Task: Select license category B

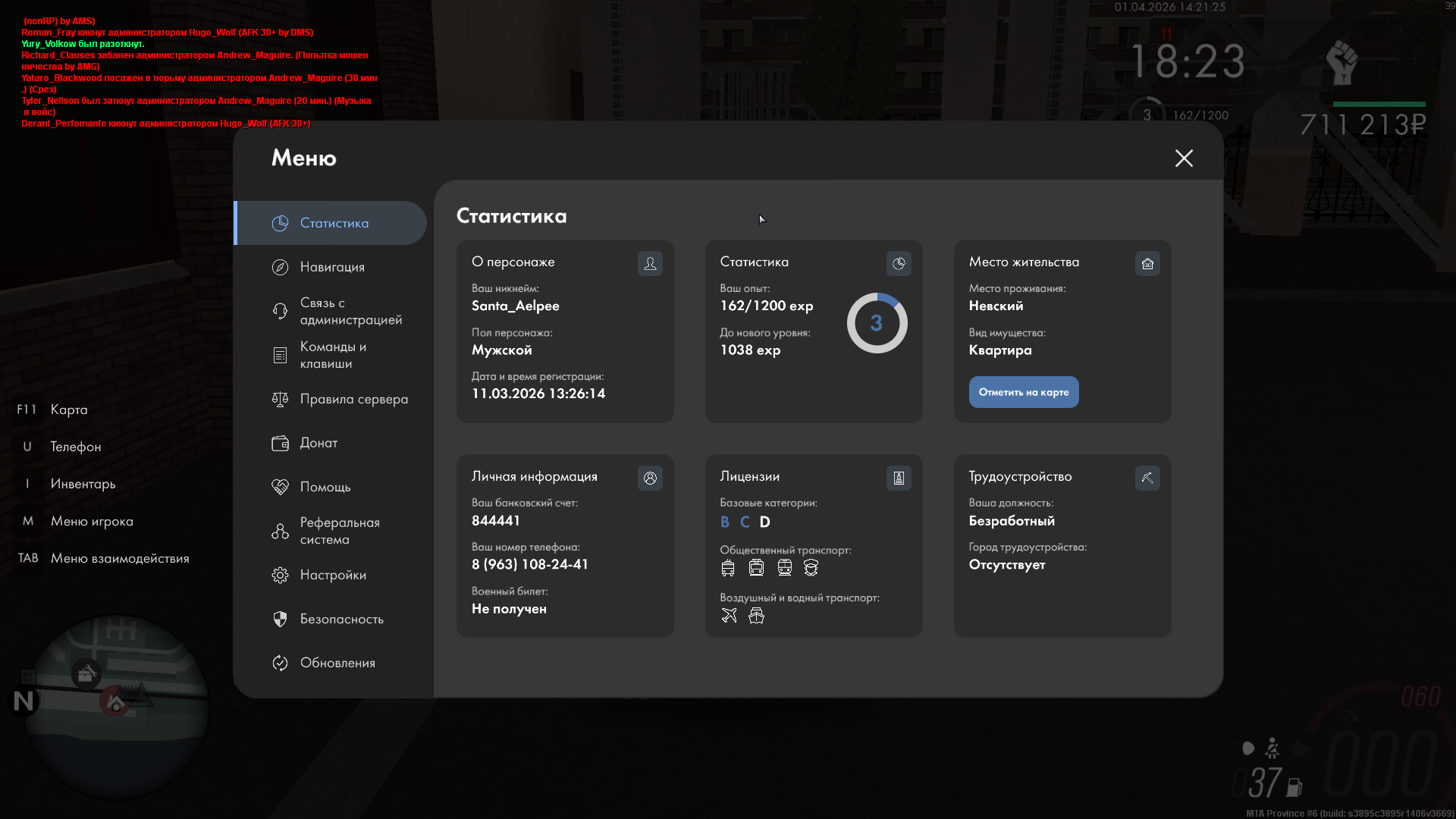Action: coord(725,522)
